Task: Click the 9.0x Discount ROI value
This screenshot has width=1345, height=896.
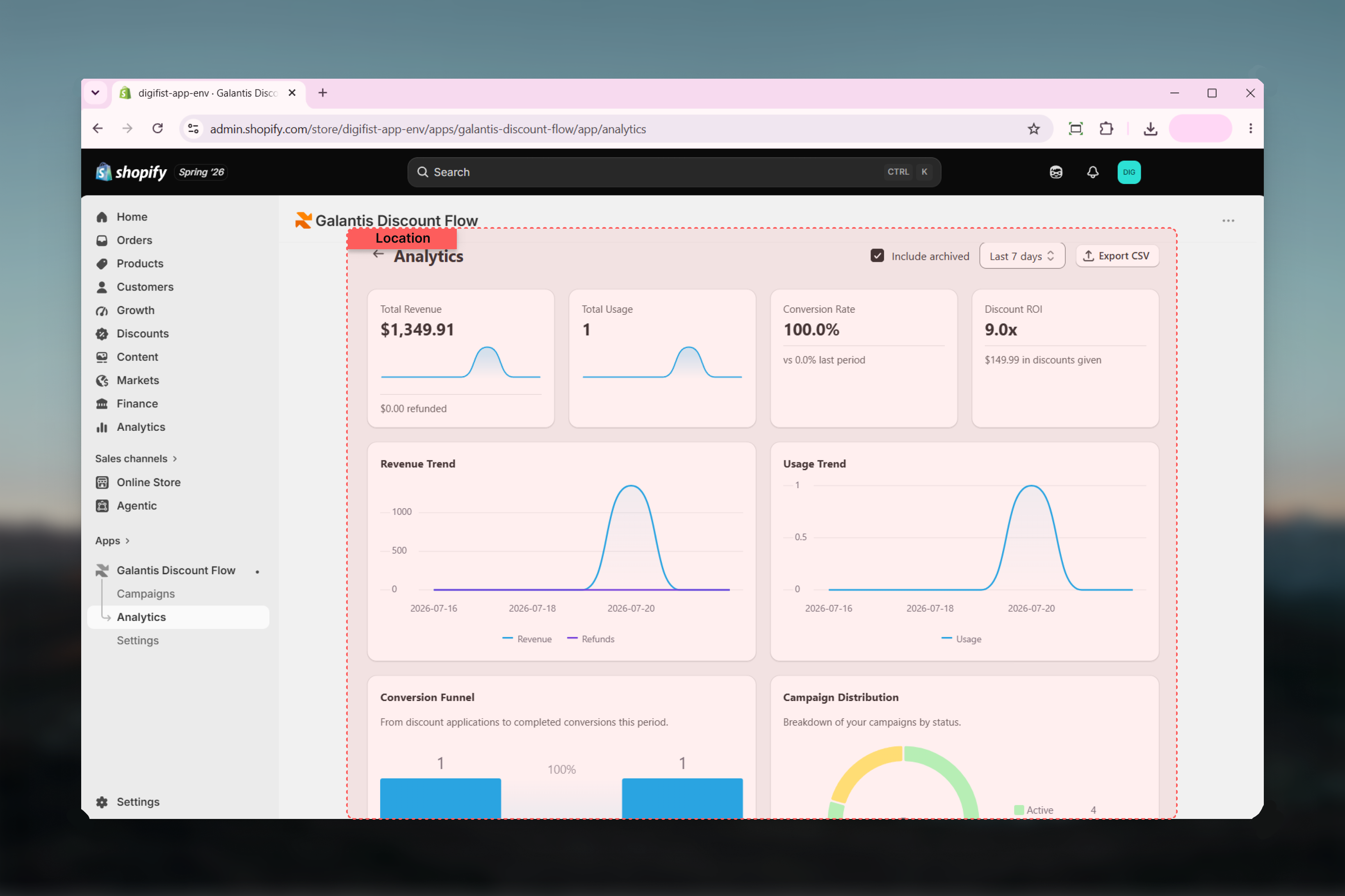Action: [1000, 330]
